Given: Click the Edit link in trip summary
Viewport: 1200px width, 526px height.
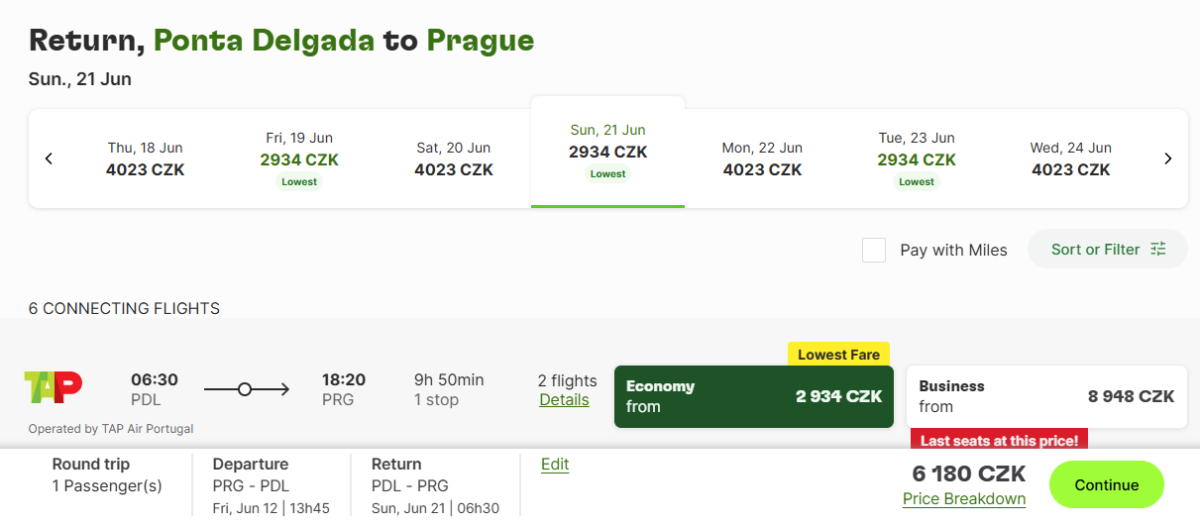Looking at the screenshot, I should pyautogui.click(x=555, y=464).
